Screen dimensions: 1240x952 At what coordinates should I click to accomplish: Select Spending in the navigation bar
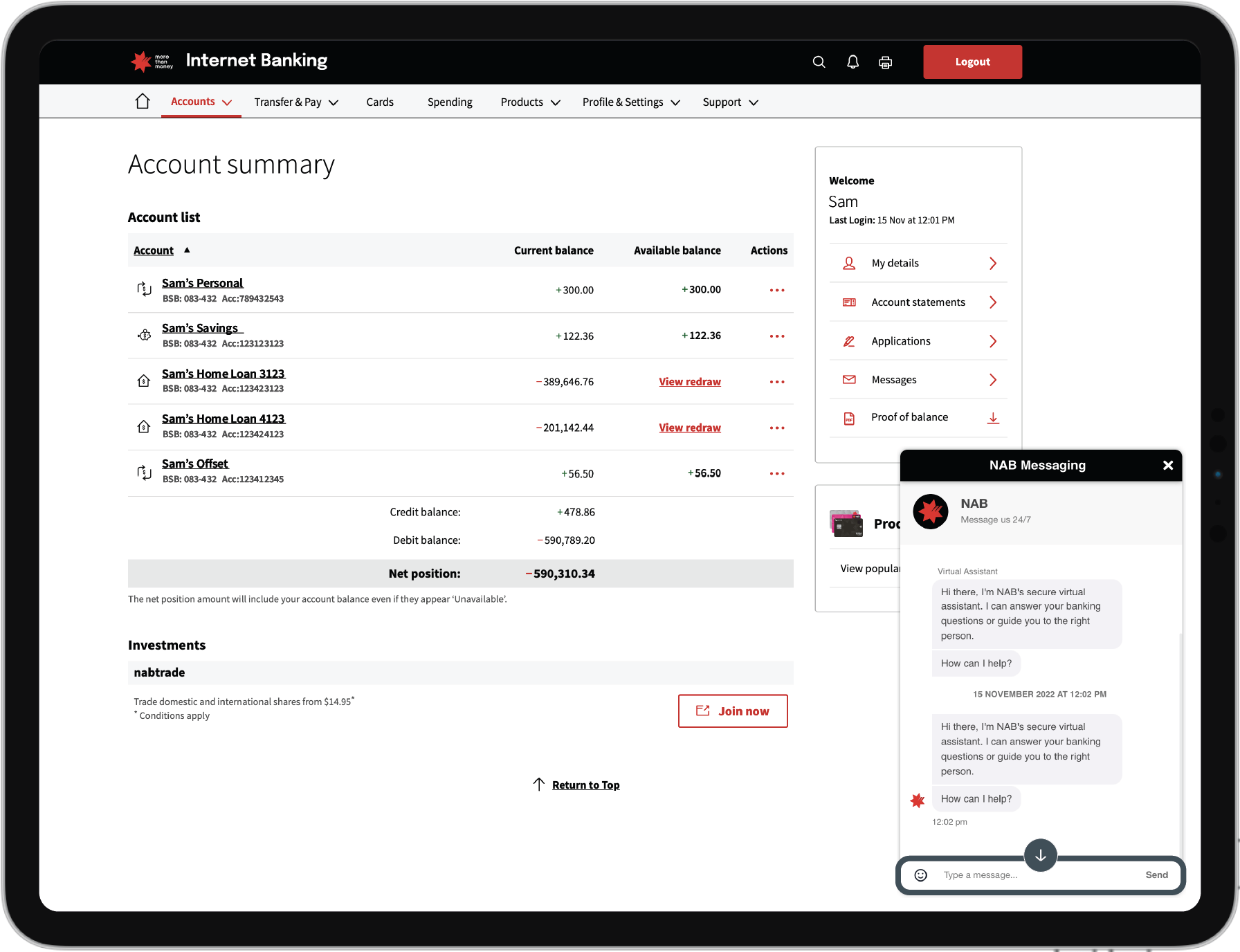[450, 102]
